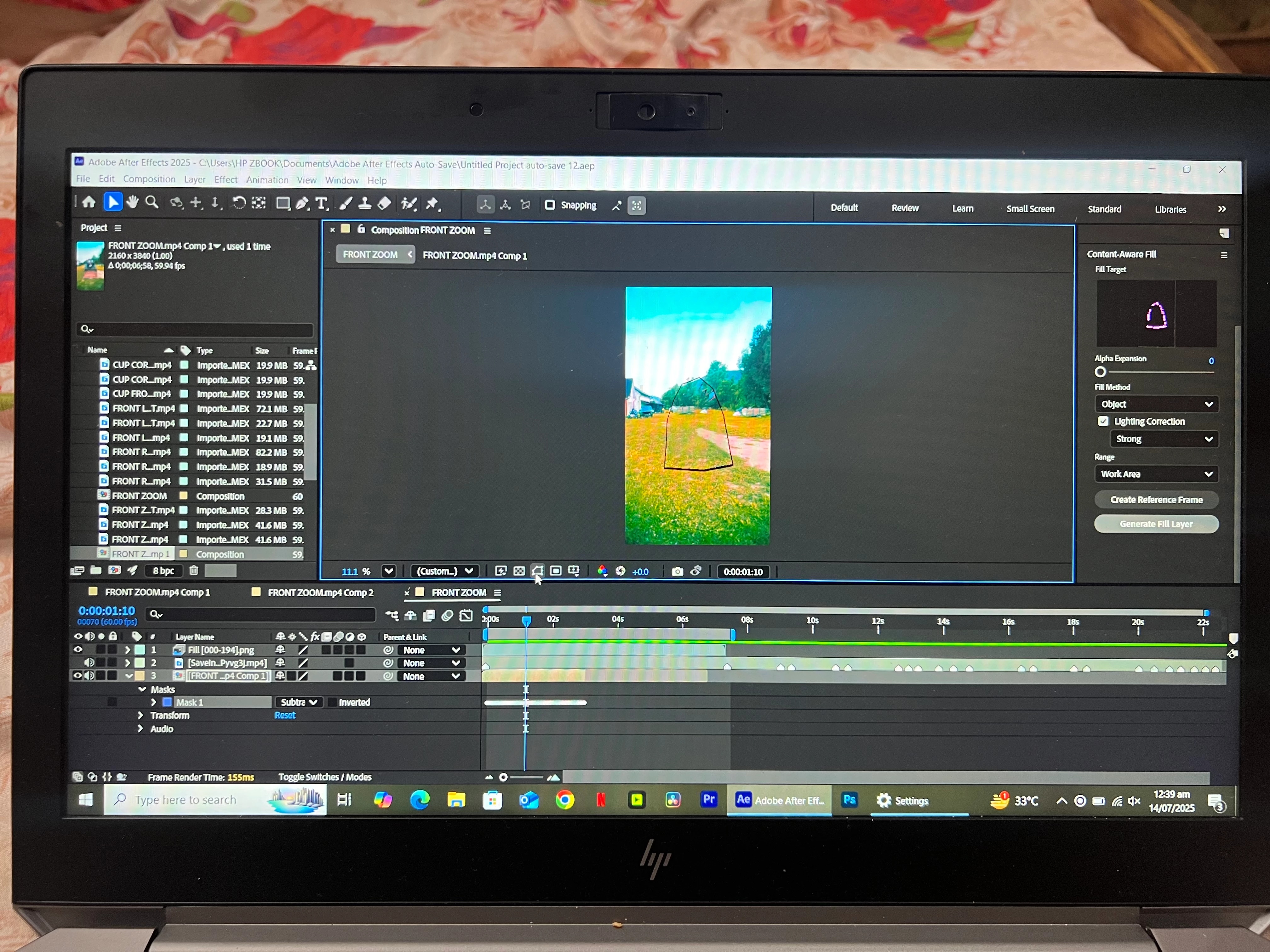Open the Composition menu
Viewport: 1270px width, 952px height.
(149, 179)
